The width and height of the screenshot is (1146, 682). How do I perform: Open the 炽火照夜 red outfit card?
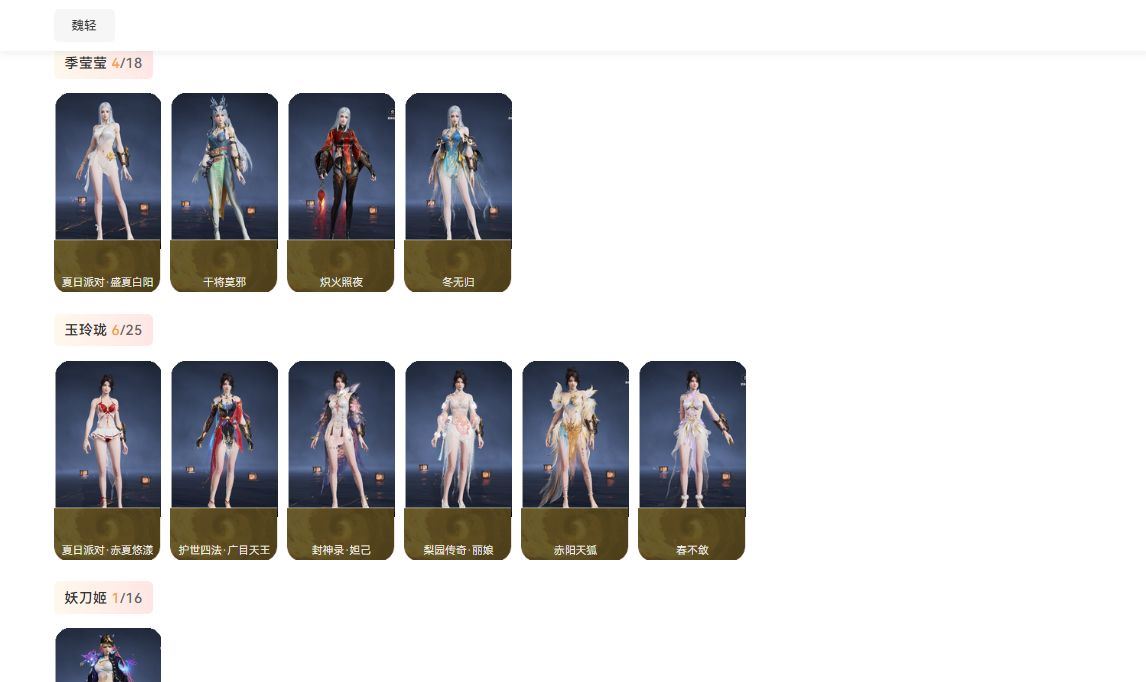[341, 192]
